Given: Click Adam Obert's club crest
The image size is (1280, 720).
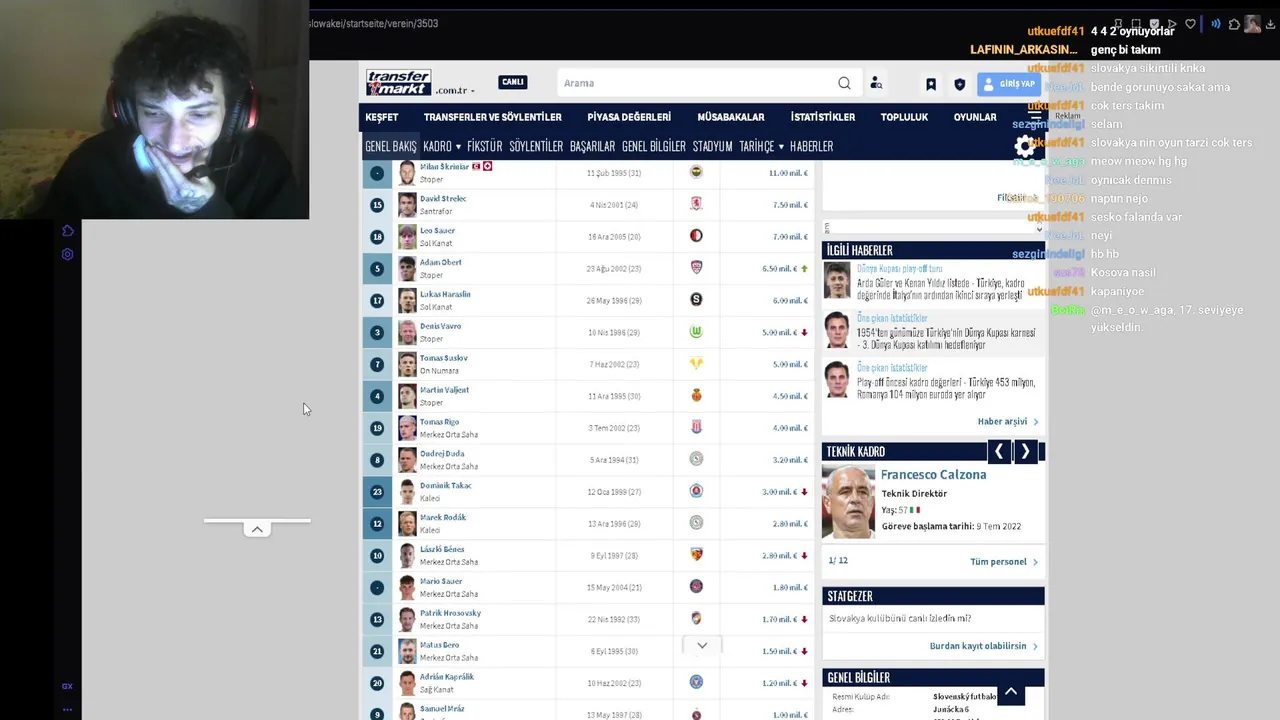Looking at the screenshot, I should (x=696, y=268).
